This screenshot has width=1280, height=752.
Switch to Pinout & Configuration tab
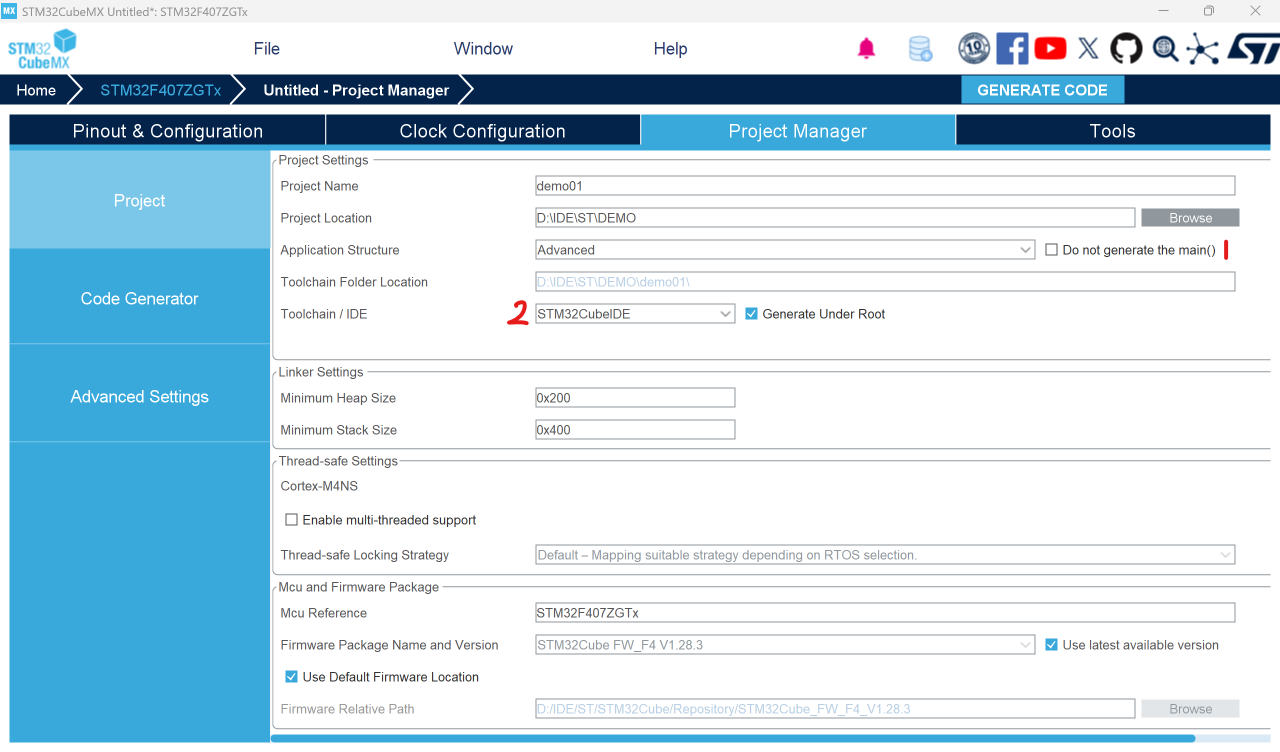[168, 131]
